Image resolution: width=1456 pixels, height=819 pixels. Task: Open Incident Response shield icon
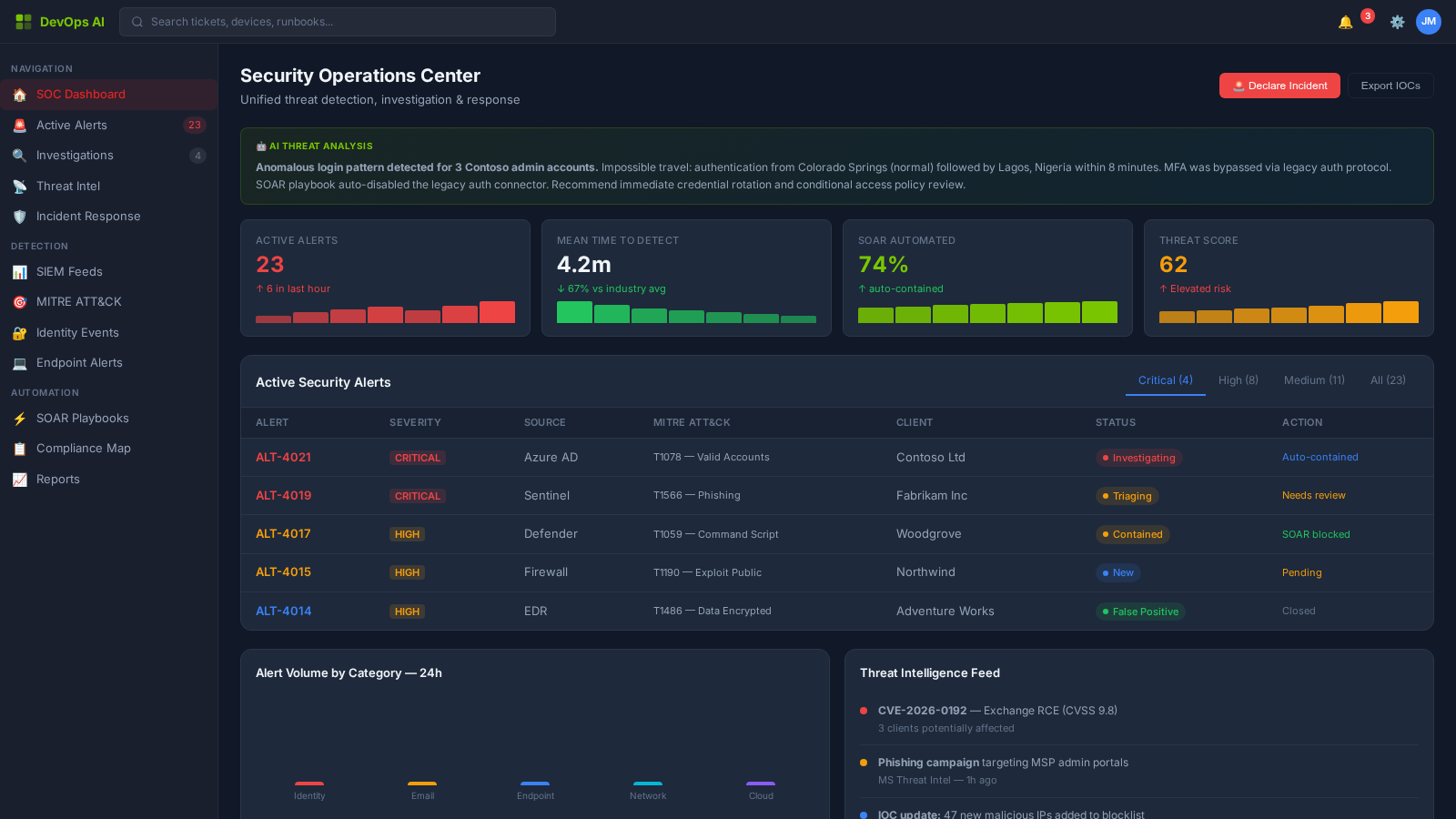click(x=19, y=216)
